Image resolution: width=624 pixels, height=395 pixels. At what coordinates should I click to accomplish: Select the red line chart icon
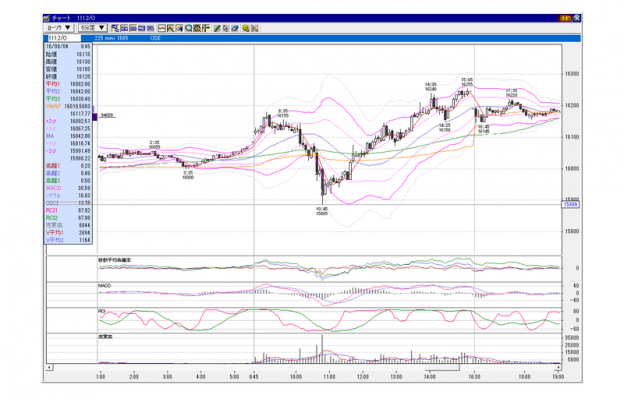pyautogui.click(x=162, y=28)
